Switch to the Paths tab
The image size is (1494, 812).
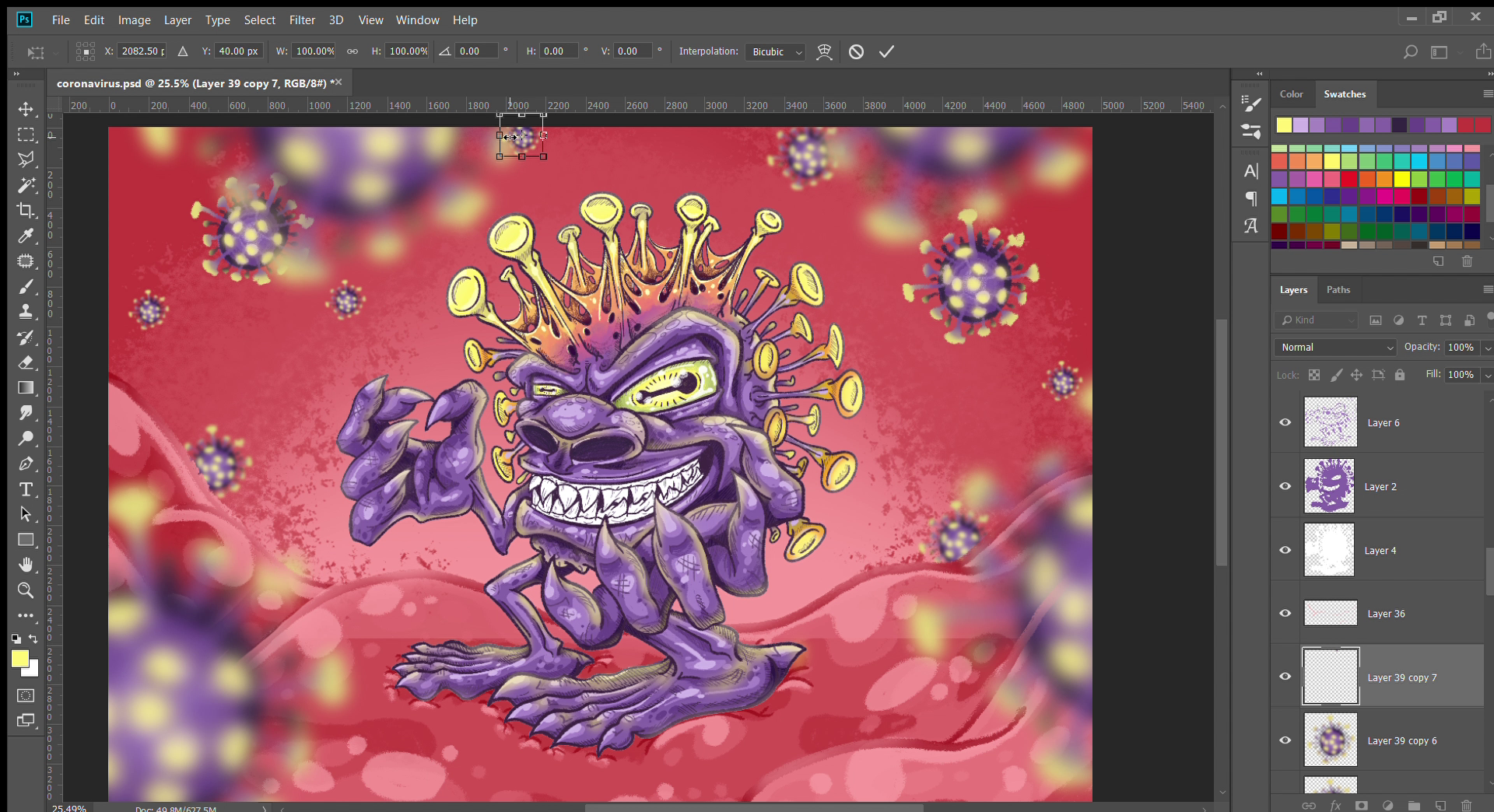coord(1338,289)
